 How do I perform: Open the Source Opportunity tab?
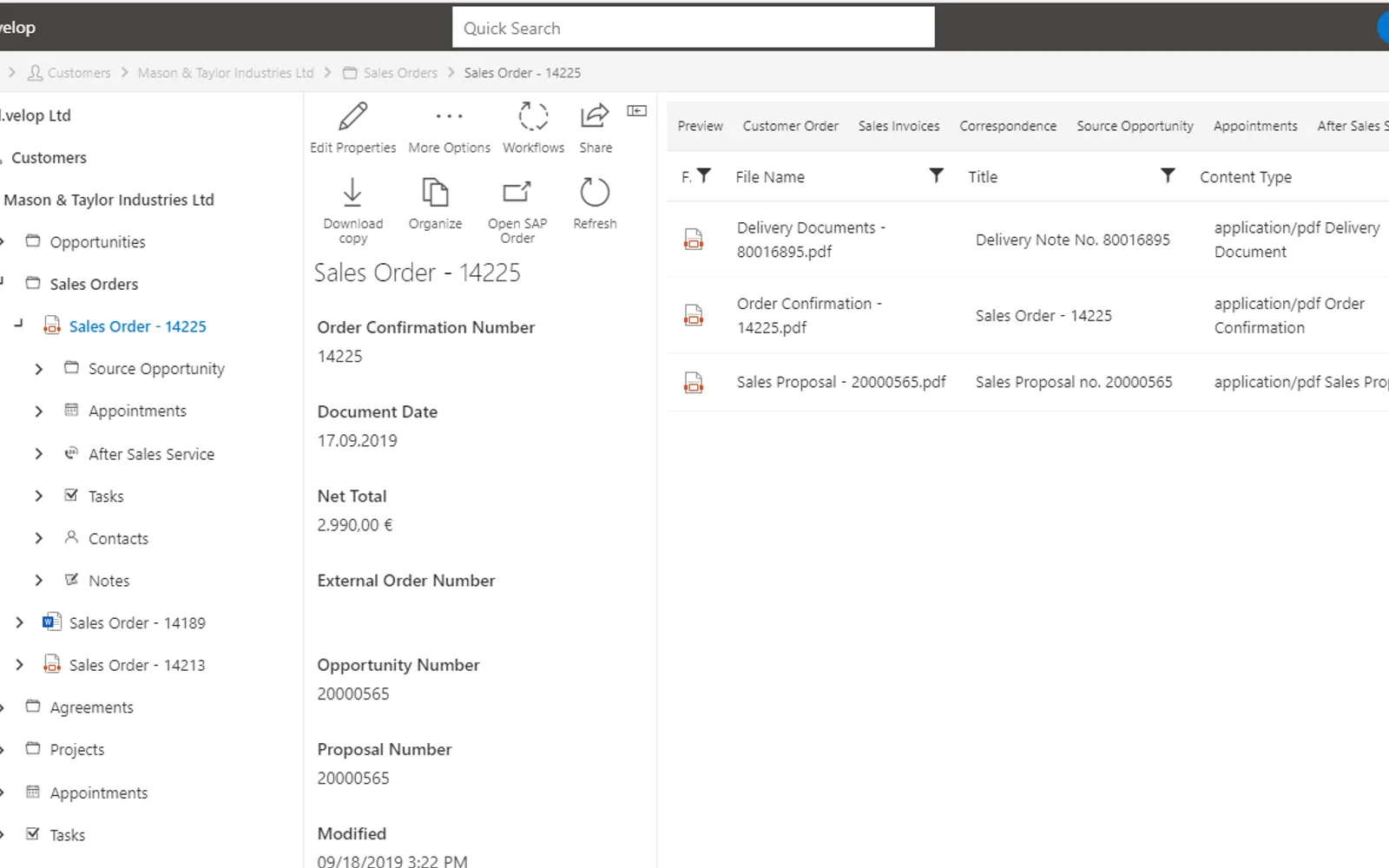point(1135,126)
